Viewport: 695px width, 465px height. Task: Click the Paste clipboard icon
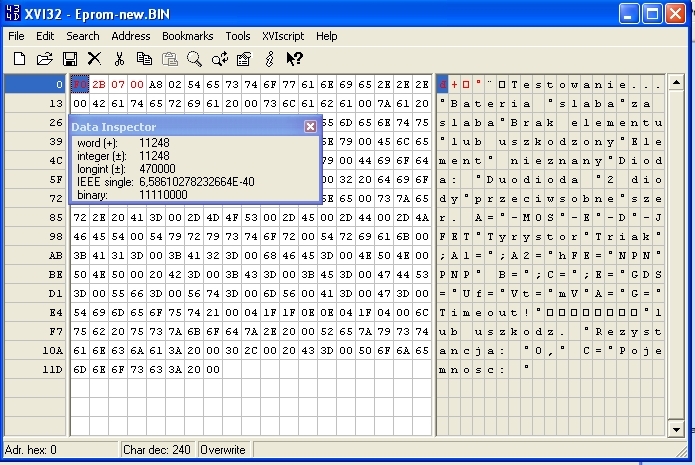click(x=169, y=59)
